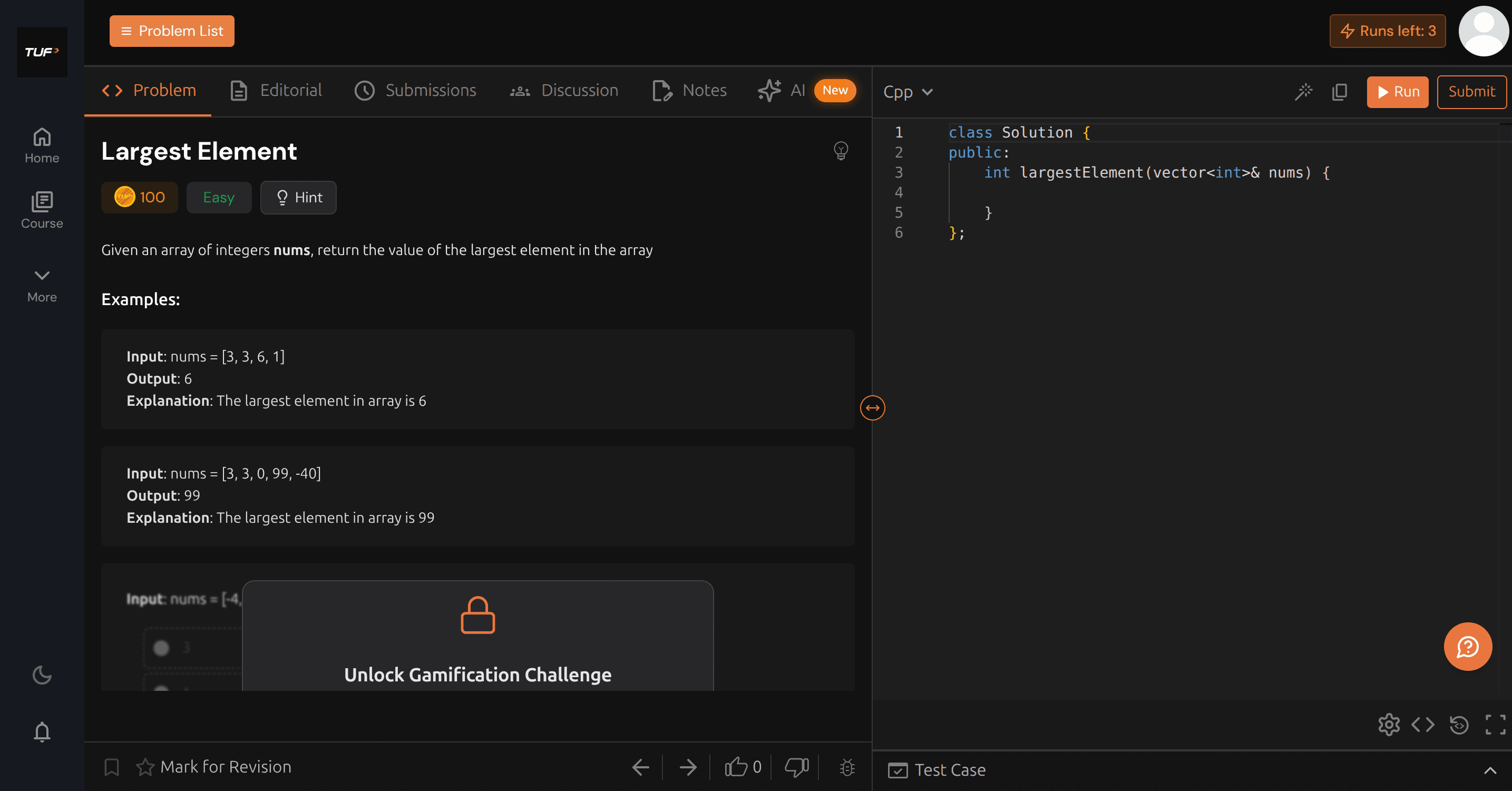
Task: Toggle the bookmark for this problem
Action: [x=112, y=767]
